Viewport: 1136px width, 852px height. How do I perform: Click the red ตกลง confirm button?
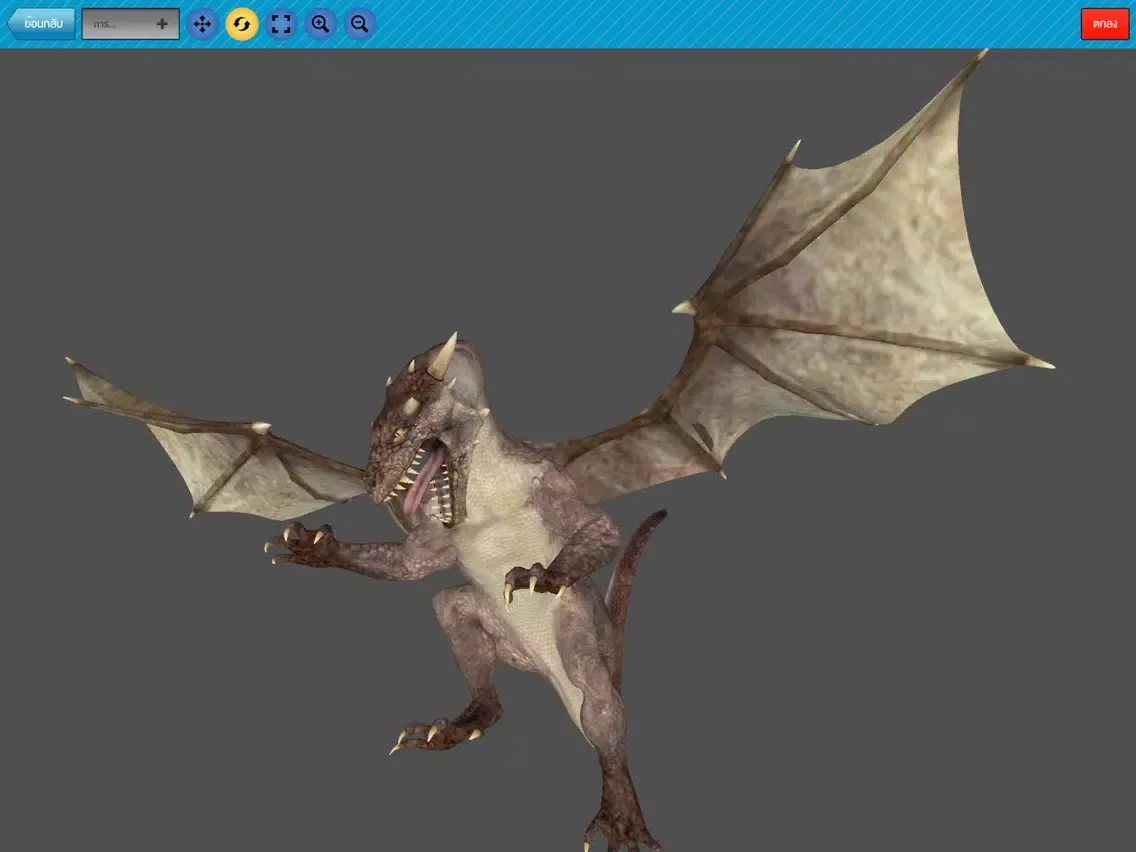[x=1104, y=24]
